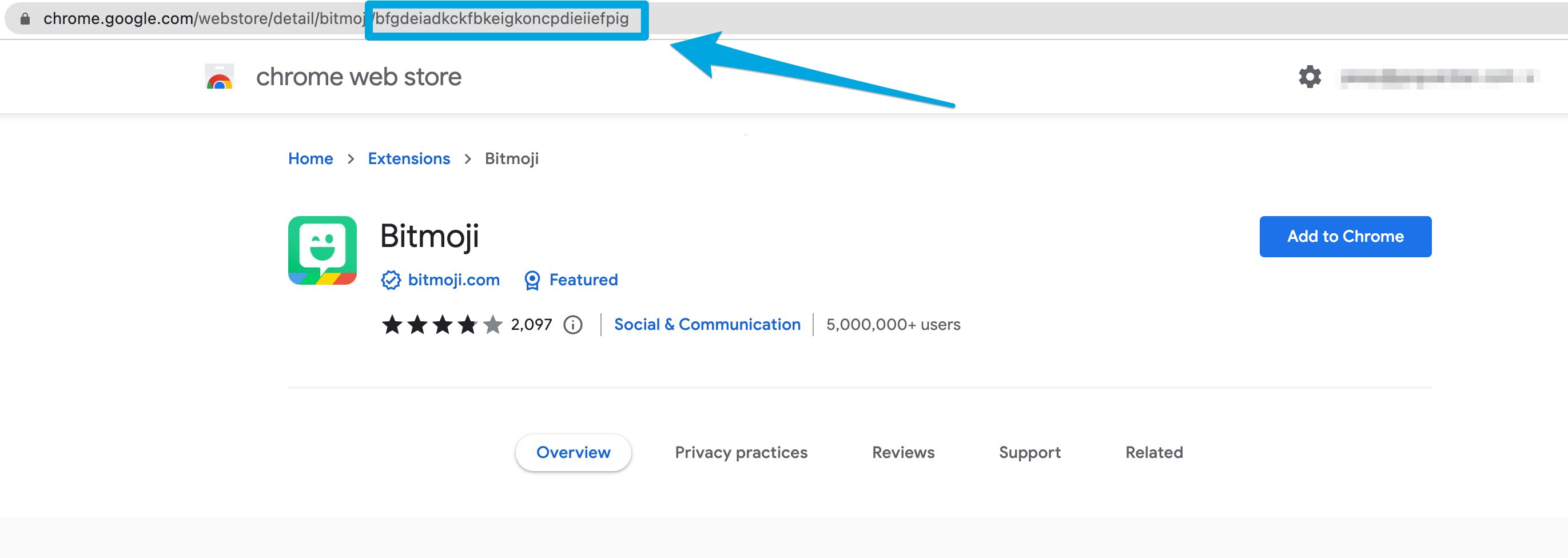
Task: Click the Chrome Web Store logo icon
Action: (x=220, y=77)
